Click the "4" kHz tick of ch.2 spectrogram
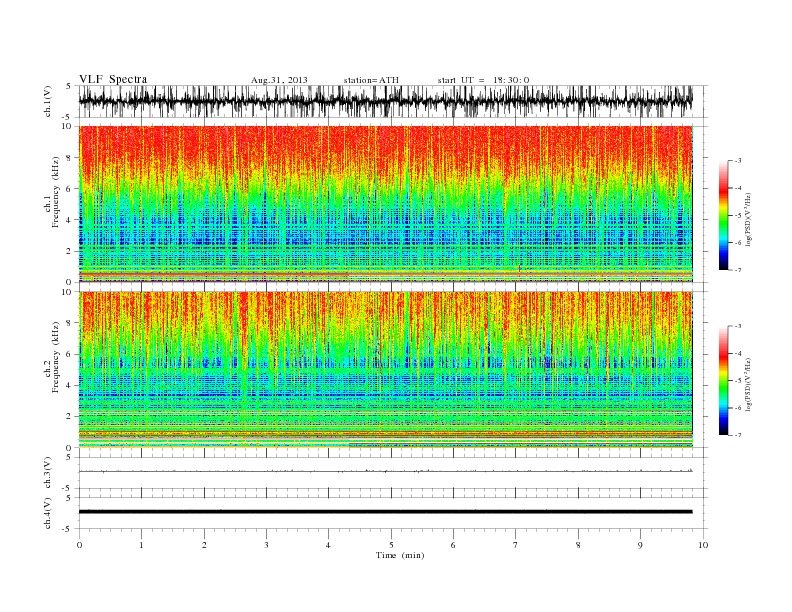The height and width of the screenshot is (612, 792). [70, 386]
